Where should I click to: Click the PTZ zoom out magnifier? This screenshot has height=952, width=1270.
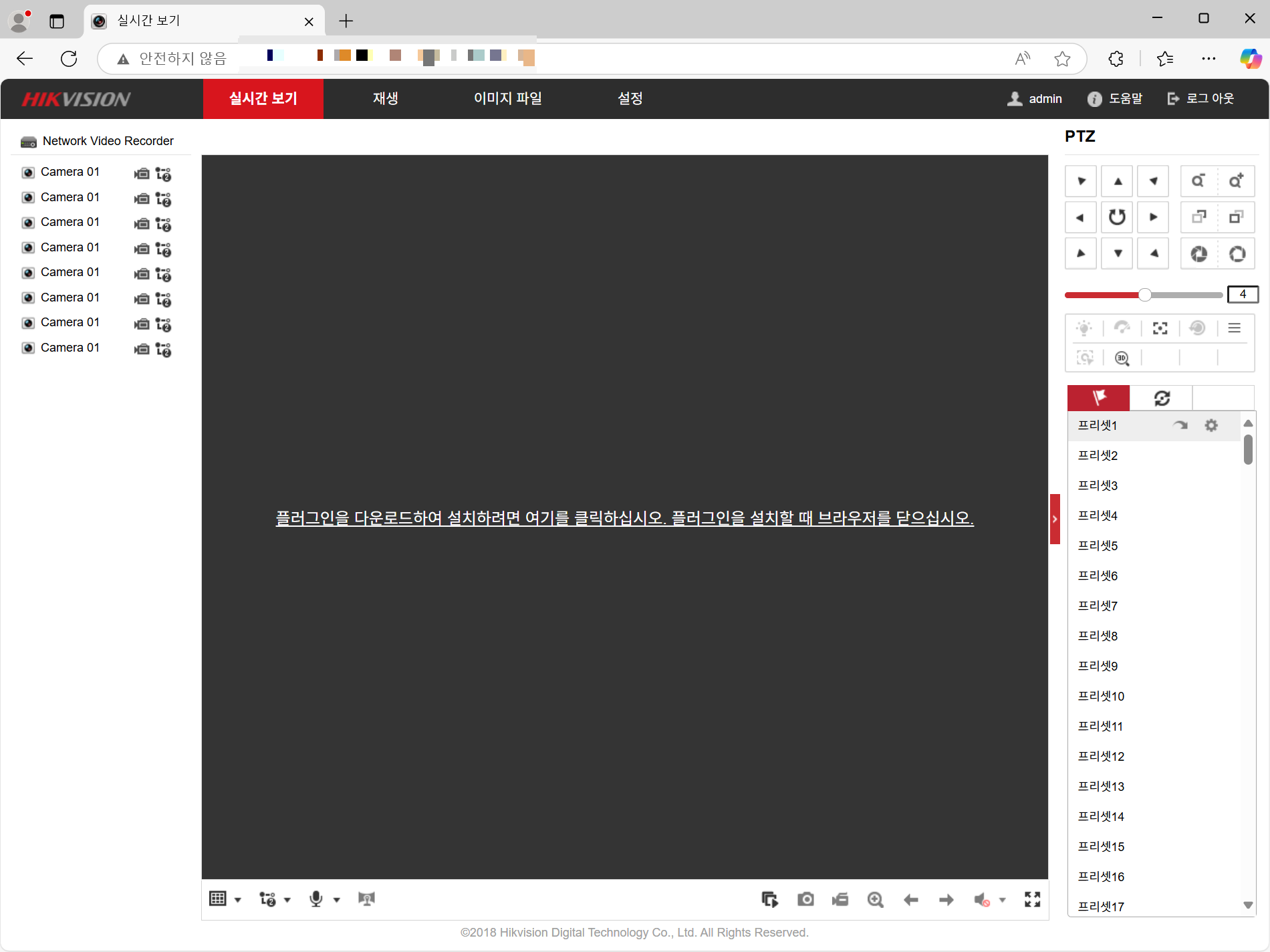1199,181
